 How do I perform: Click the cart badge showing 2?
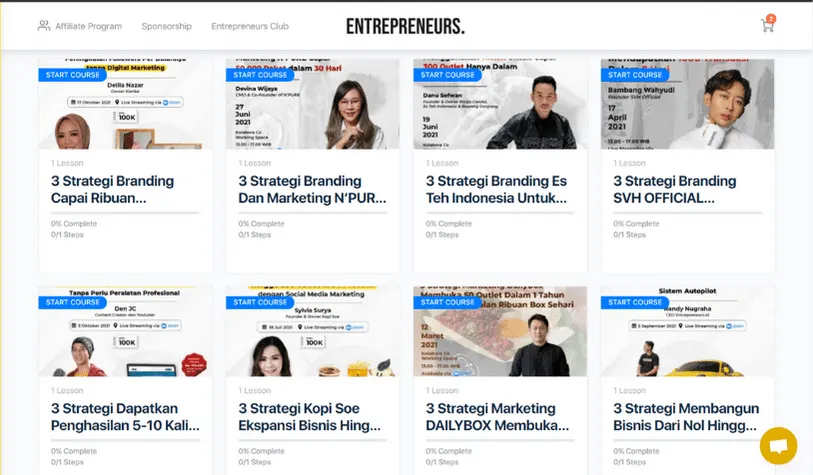(x=771, y=19)
